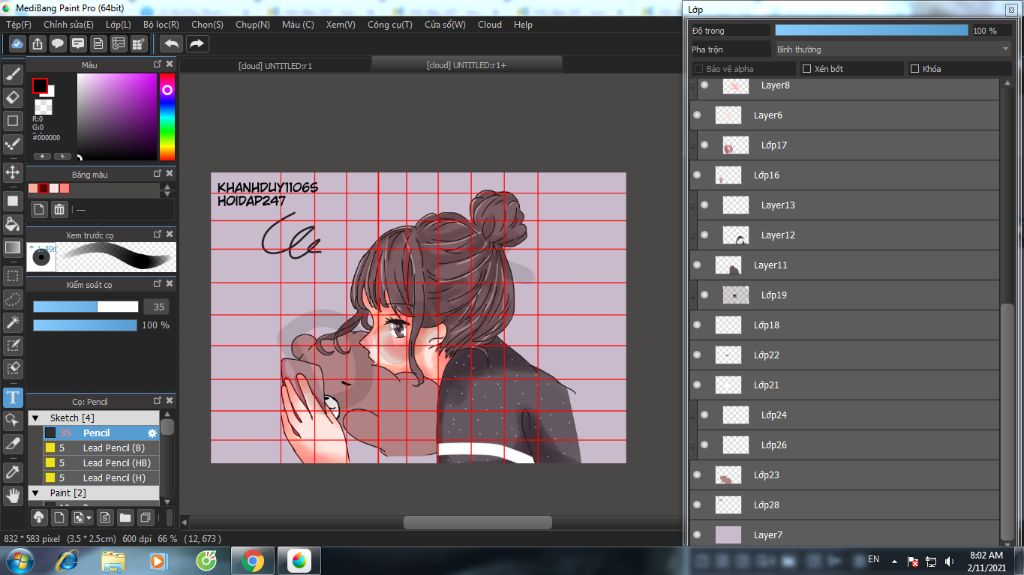
Task: Collapse the Paint [2] brush group
Action: pyautogui.click(x=36, y=493)
